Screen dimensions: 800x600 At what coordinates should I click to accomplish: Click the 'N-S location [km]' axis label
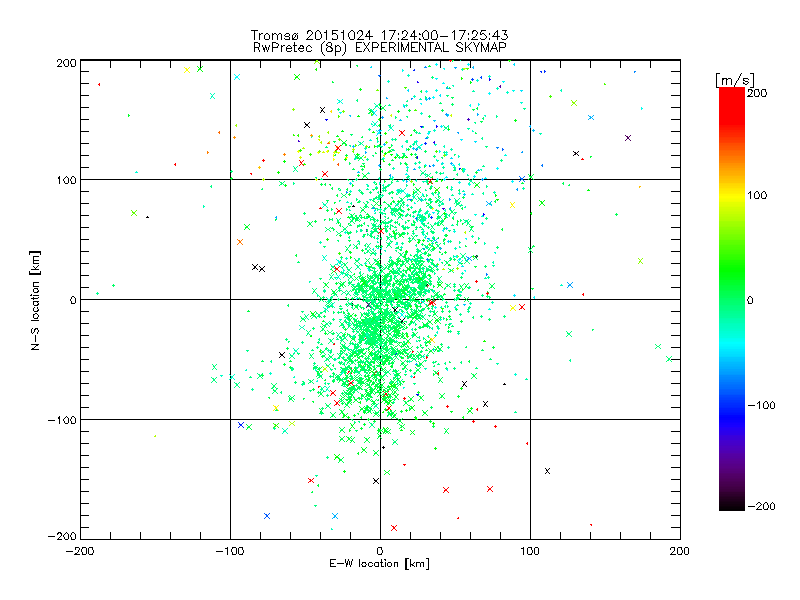point(35,301)
